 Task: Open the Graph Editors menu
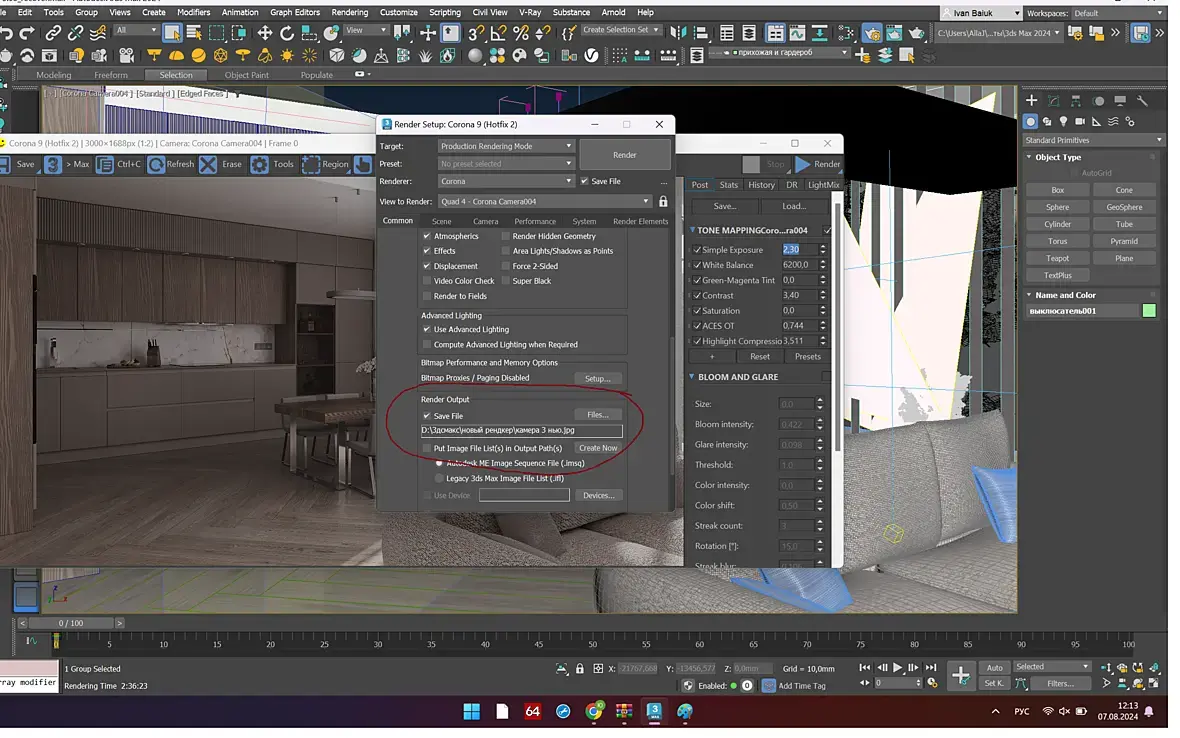tap(295, 12)
